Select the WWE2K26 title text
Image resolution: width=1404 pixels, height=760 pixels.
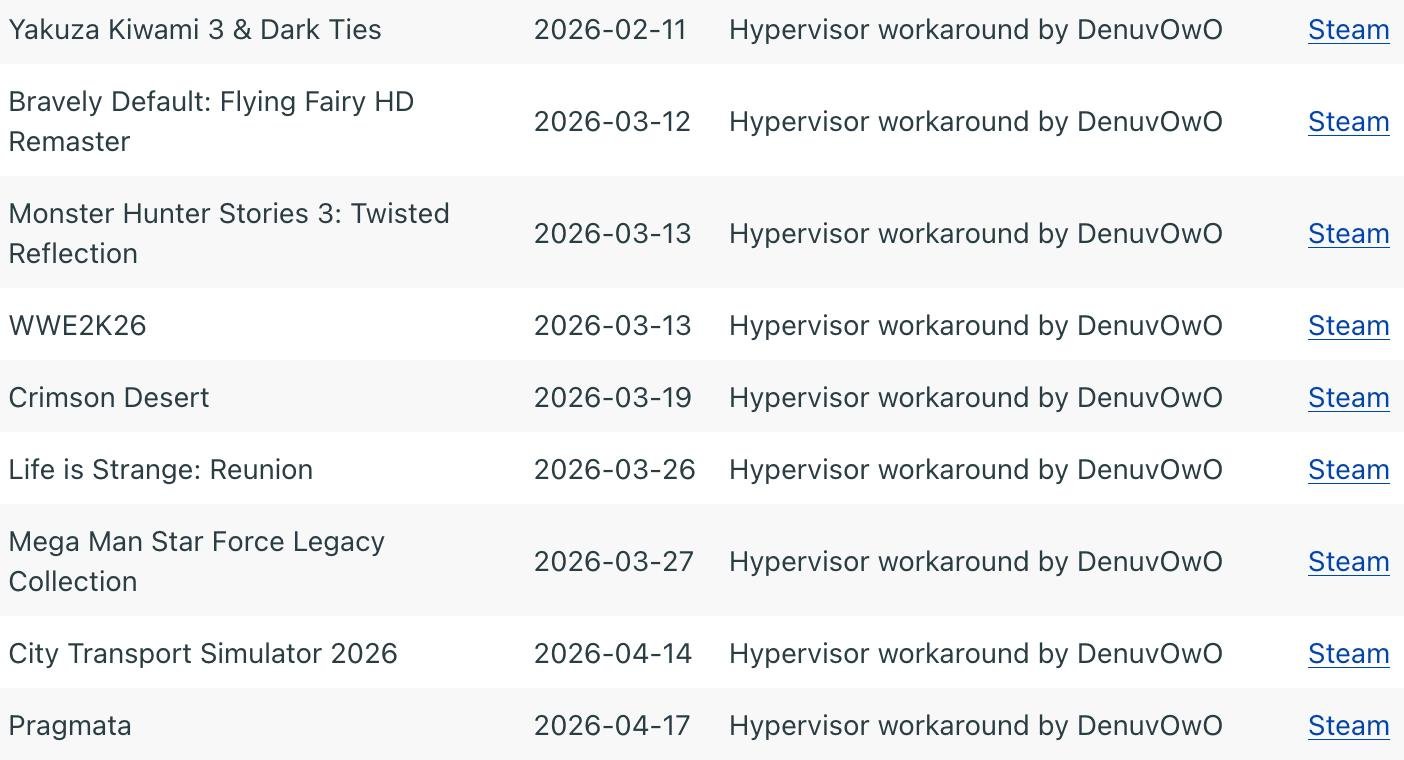pyautogui.click(x=77, y=326)
